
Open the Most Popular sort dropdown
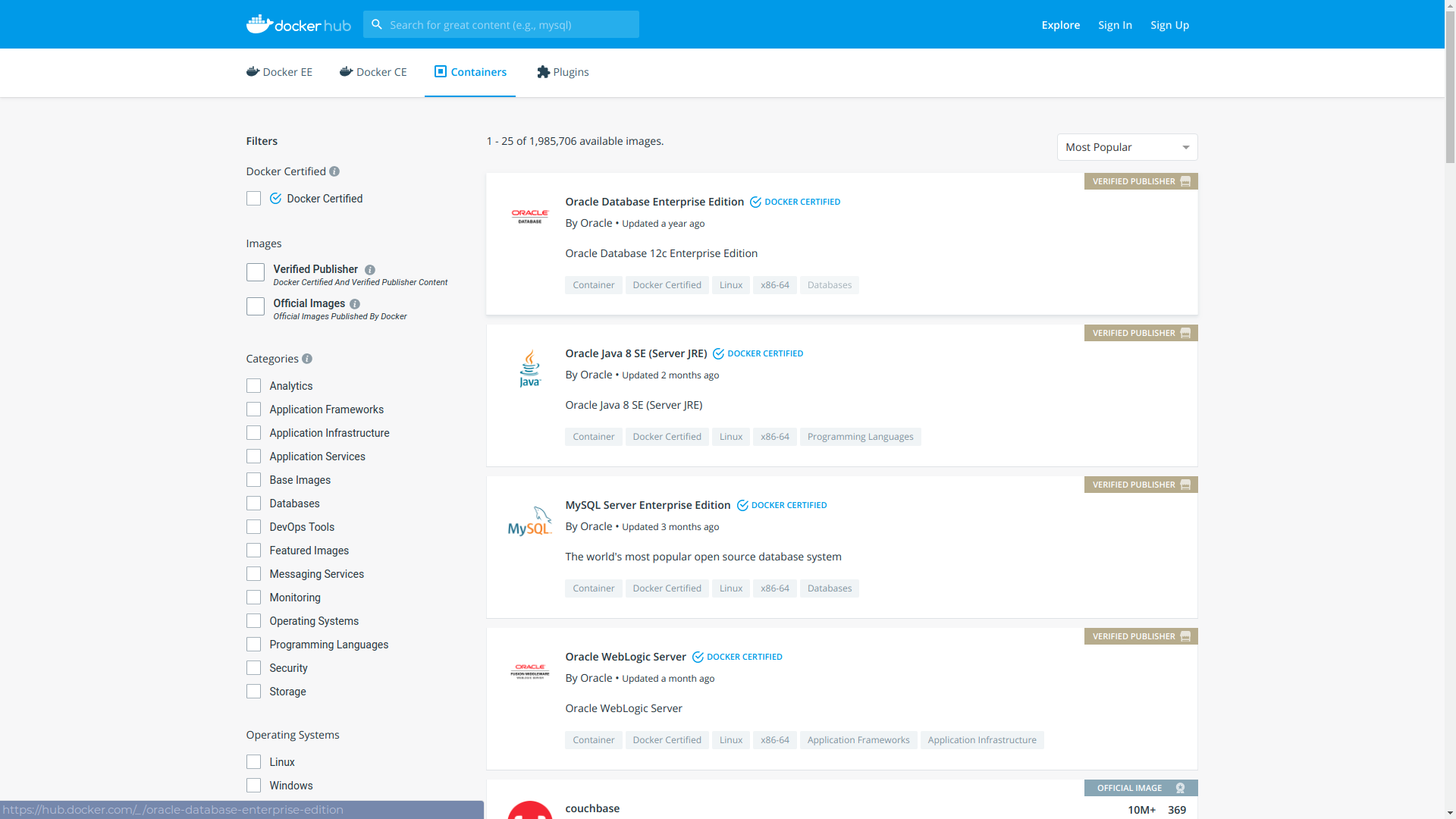pyautogui.click(x=1127, y=147)
